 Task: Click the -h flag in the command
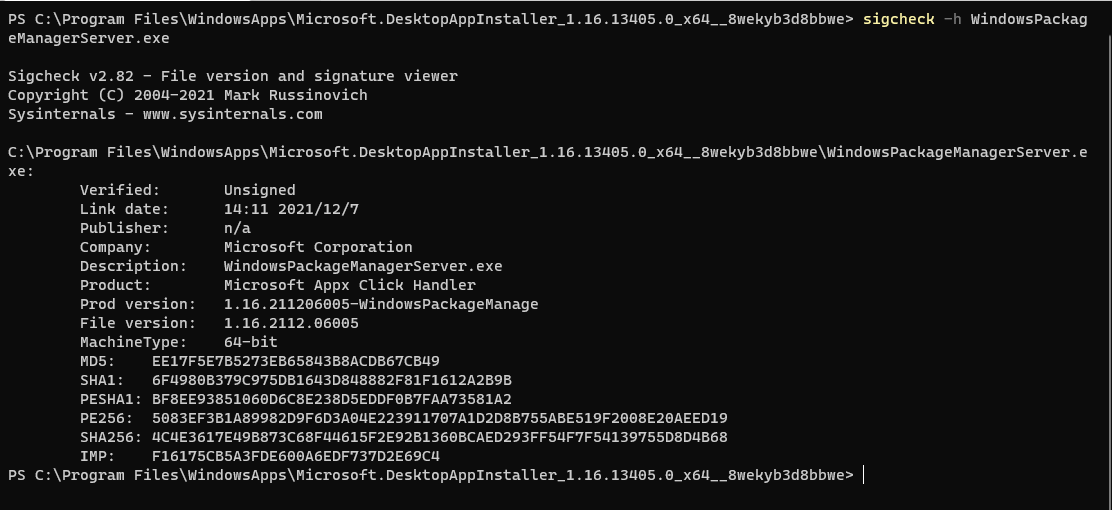pos(952,19)
